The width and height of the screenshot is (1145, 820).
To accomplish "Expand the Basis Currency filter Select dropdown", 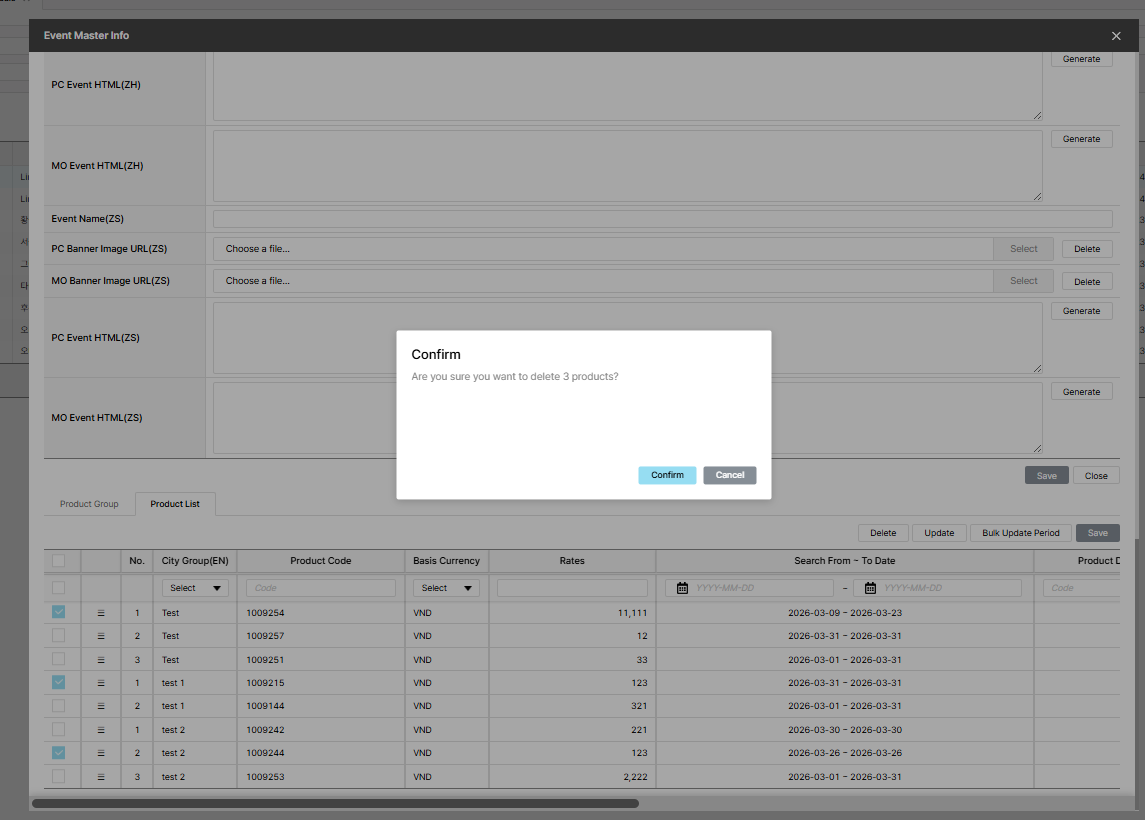I will point(446,588).
